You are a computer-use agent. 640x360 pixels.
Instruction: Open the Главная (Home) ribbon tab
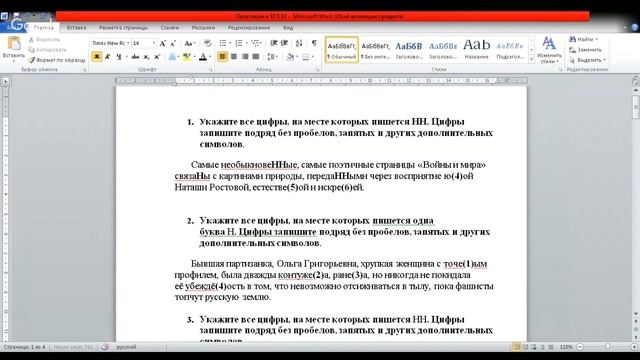click(x=44, y=28)
